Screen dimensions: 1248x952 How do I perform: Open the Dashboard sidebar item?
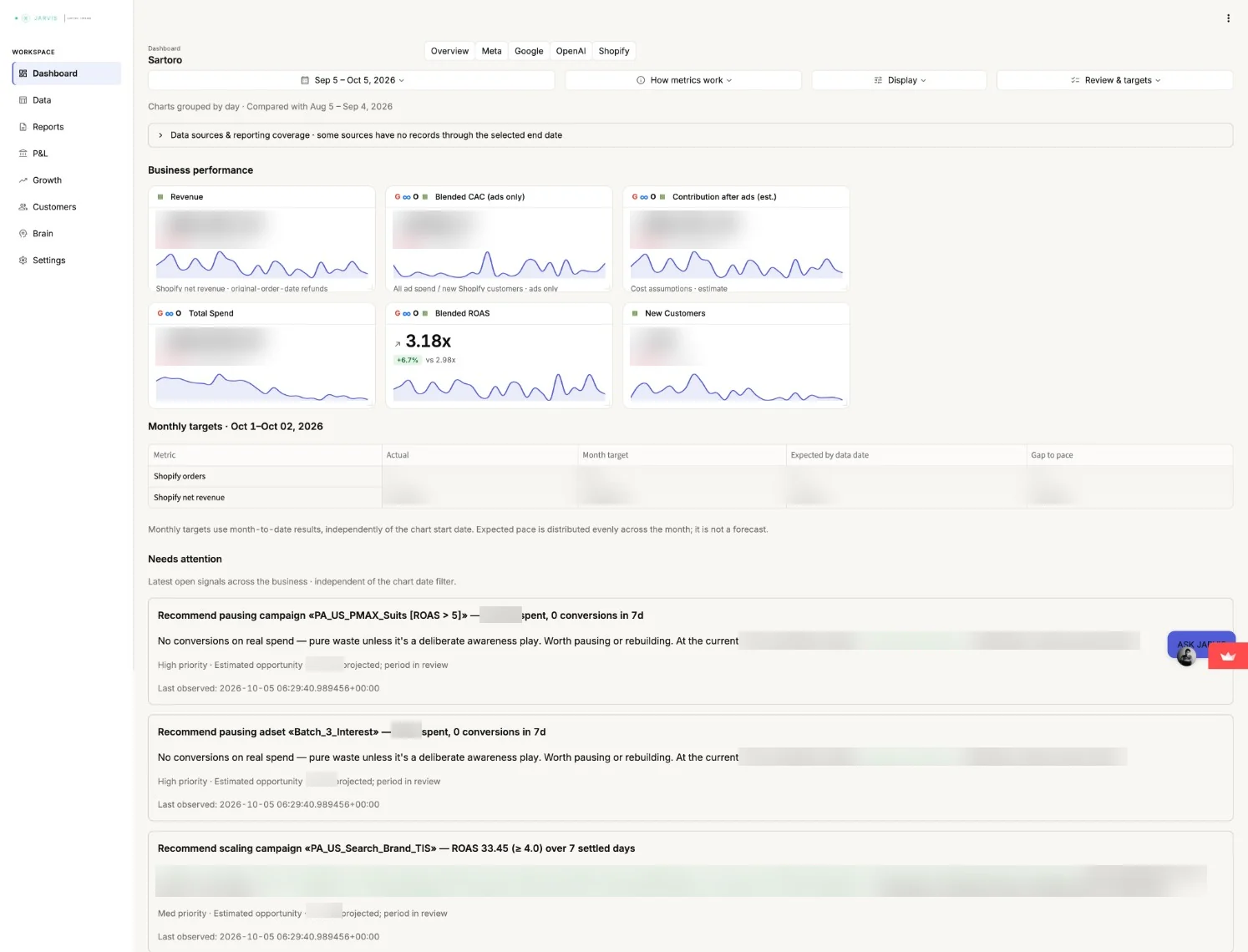tap(67, 73)
